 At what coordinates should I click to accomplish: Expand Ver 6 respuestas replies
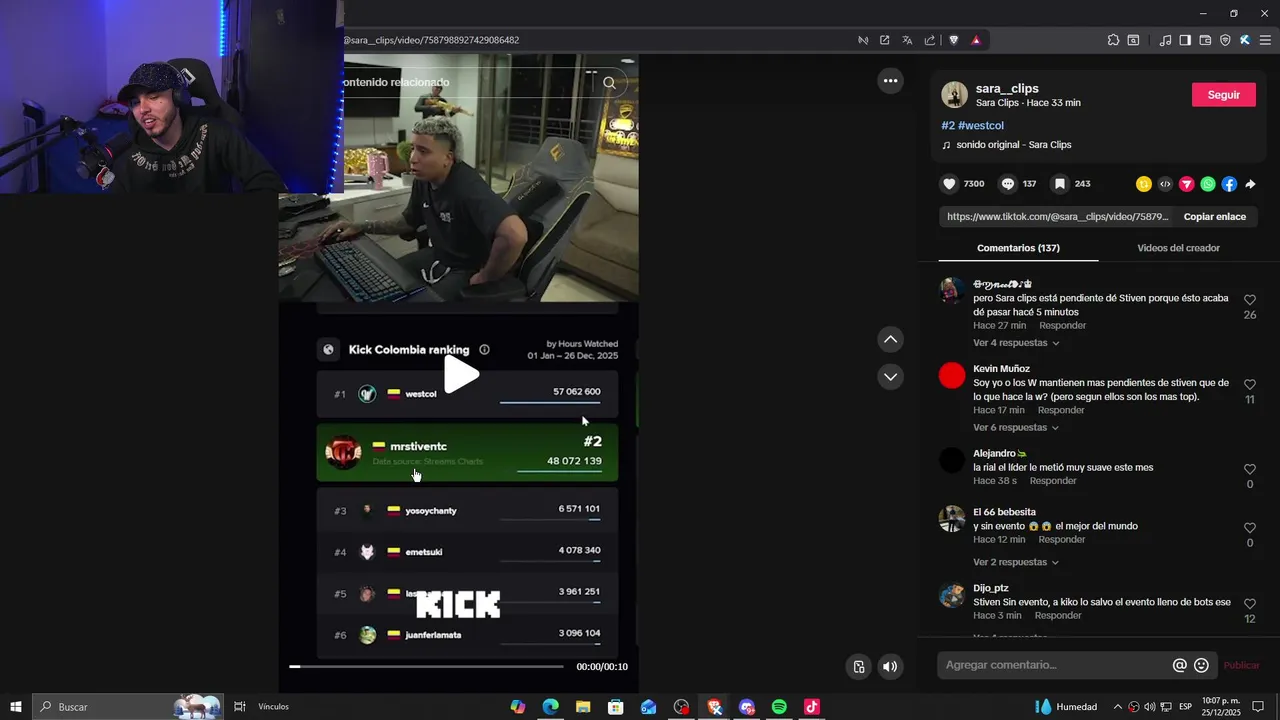(x=1015, y=428)
